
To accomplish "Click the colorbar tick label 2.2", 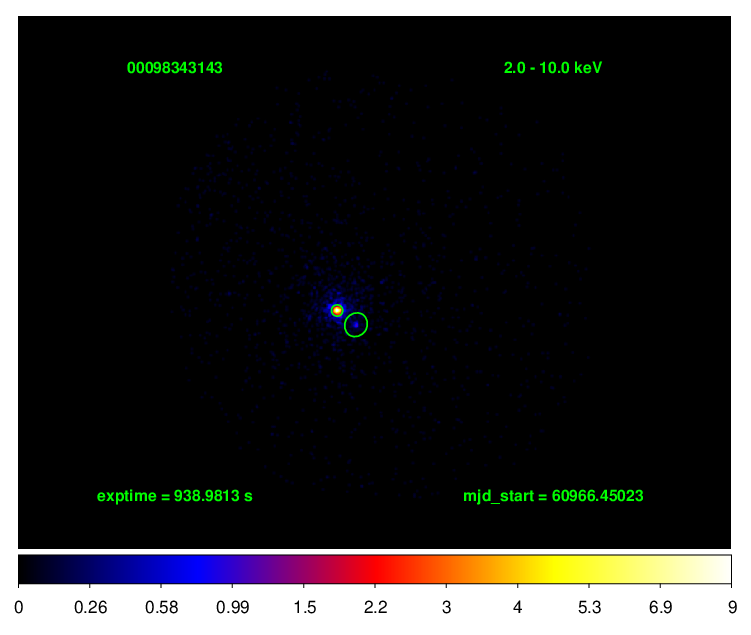I will point(376,608).
